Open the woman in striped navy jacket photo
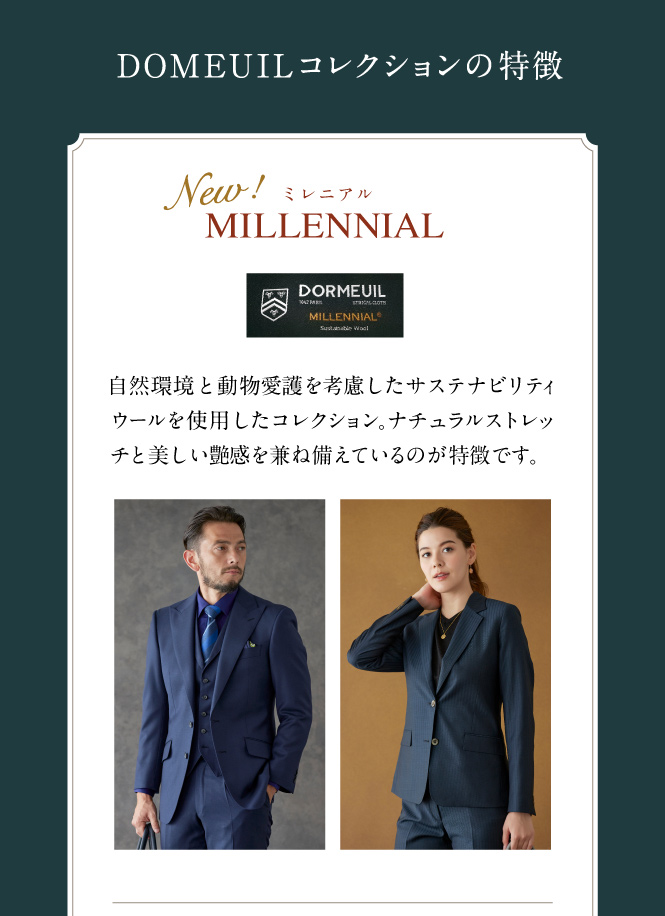The width and height of the screenshot is (665, 916). [445, 674]
